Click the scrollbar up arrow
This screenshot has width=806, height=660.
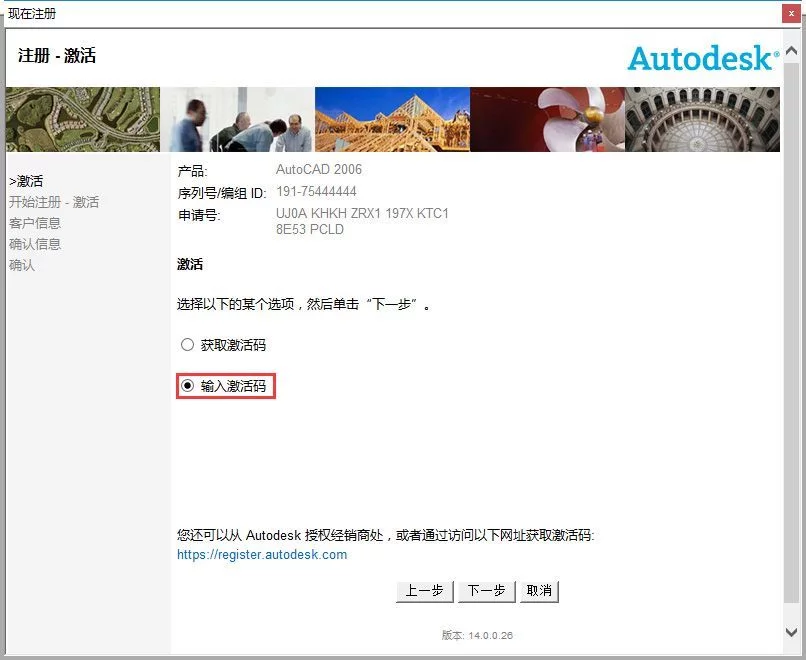point(792,50)
